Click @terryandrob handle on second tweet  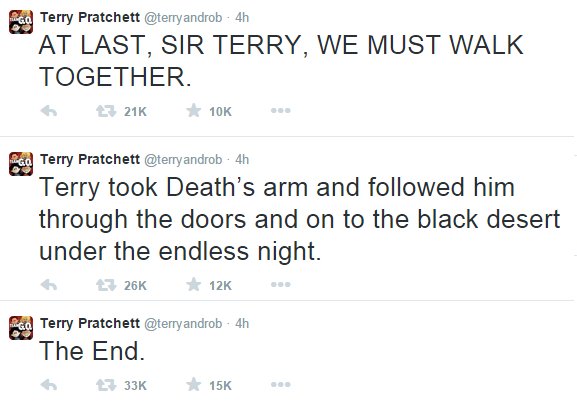tap(183, 160)
